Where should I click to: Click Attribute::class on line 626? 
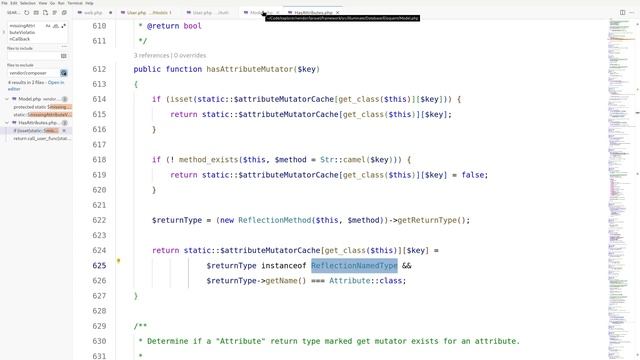pos(367,281)
